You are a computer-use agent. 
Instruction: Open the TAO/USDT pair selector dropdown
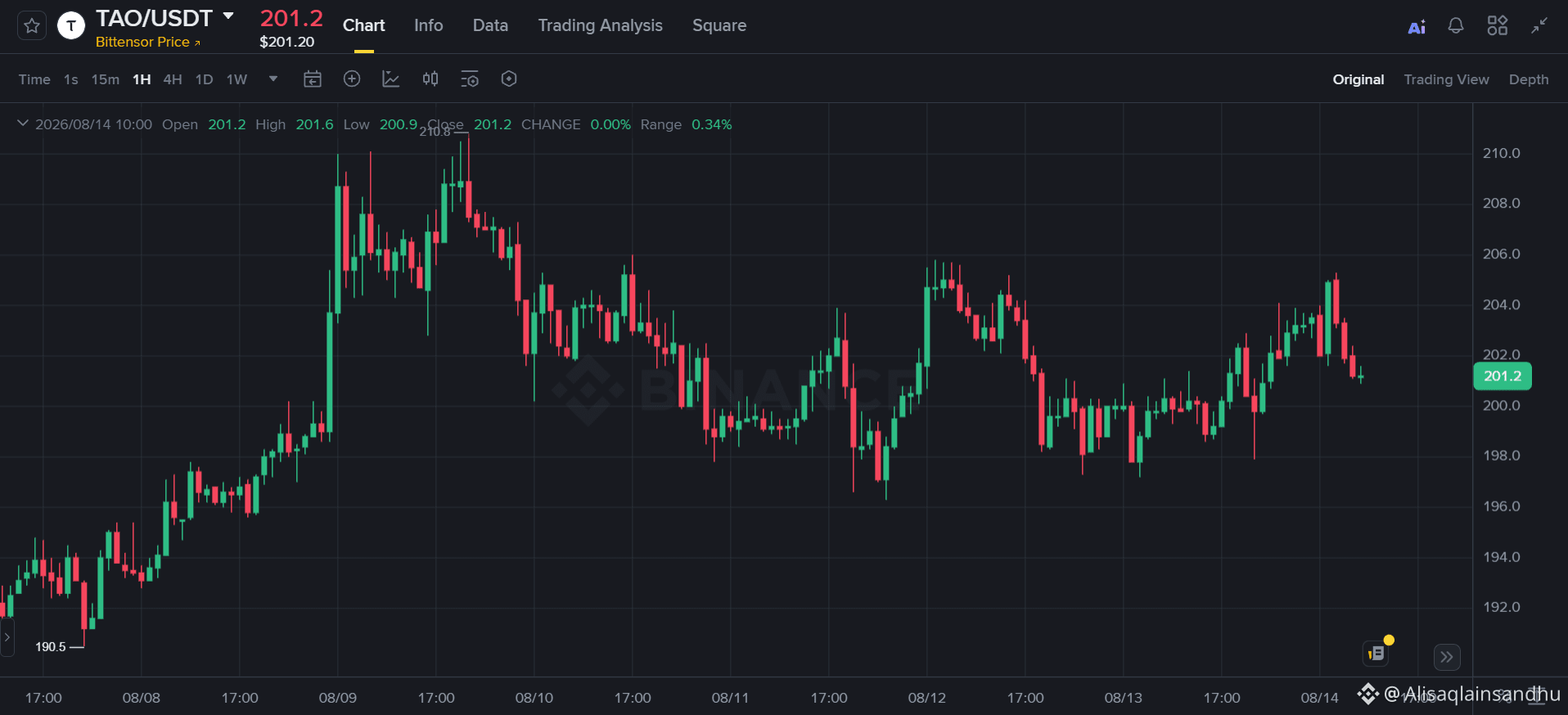[x=228, y=16]
